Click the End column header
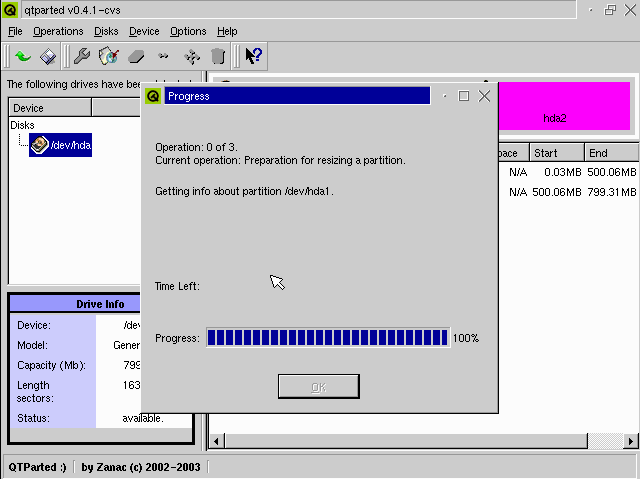The width and height of the screenshot is (640, 479). click(611, 153)
